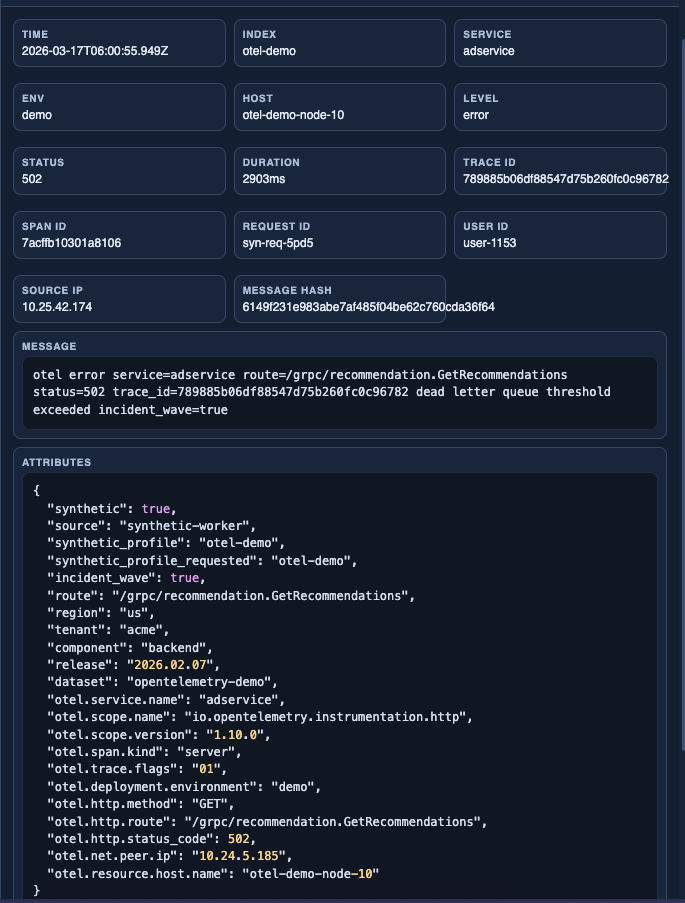Select the SOURCE IP value 10.25.42.174
Image resolution: width=685 pixels, height=903 pixels.
tap(62, 307)
